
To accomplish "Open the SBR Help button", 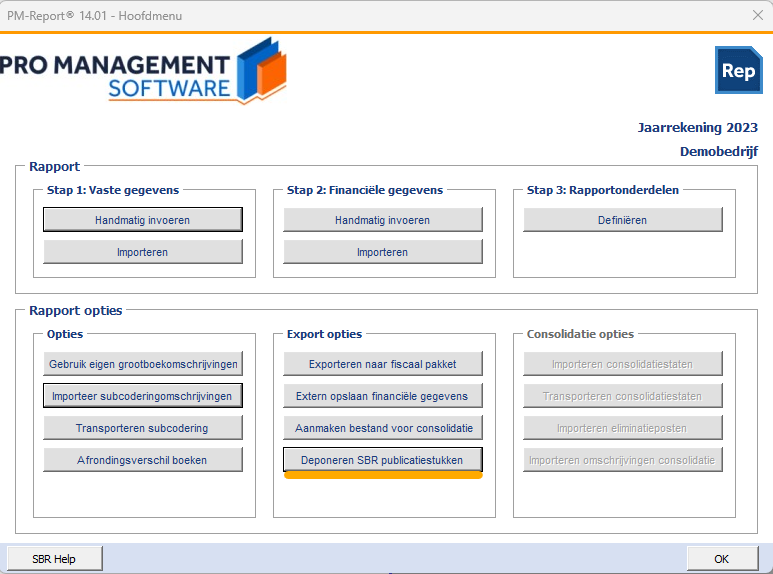I will pos(54,559).
